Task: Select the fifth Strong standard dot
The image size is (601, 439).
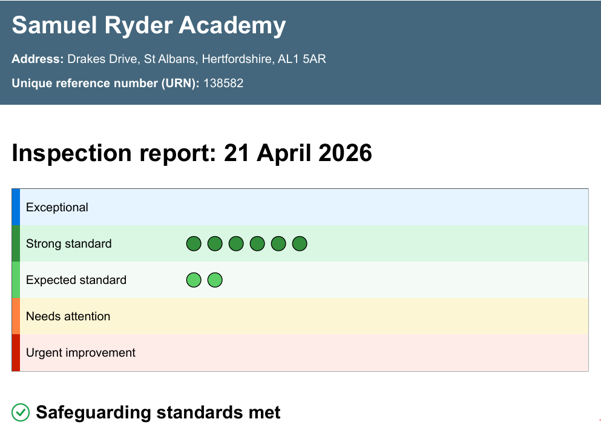Action: click(278, 243)
